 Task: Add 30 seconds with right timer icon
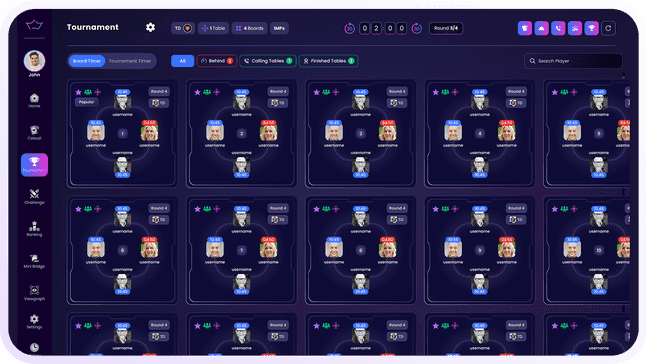417,28
